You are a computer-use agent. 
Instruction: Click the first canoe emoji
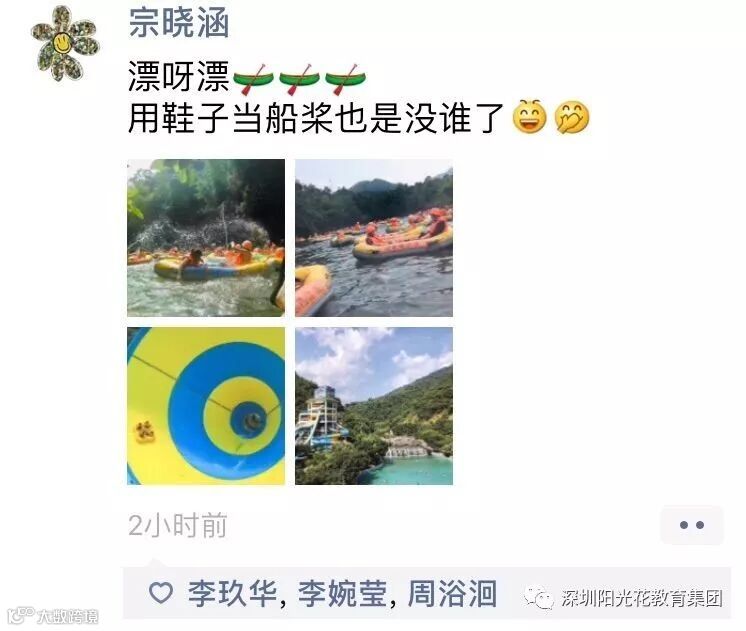tap(253, 79)
